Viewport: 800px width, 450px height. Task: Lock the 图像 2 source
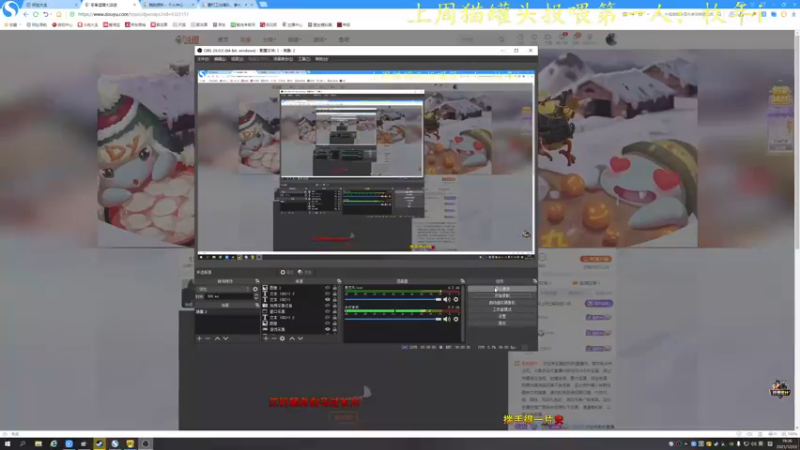point(335,288)
